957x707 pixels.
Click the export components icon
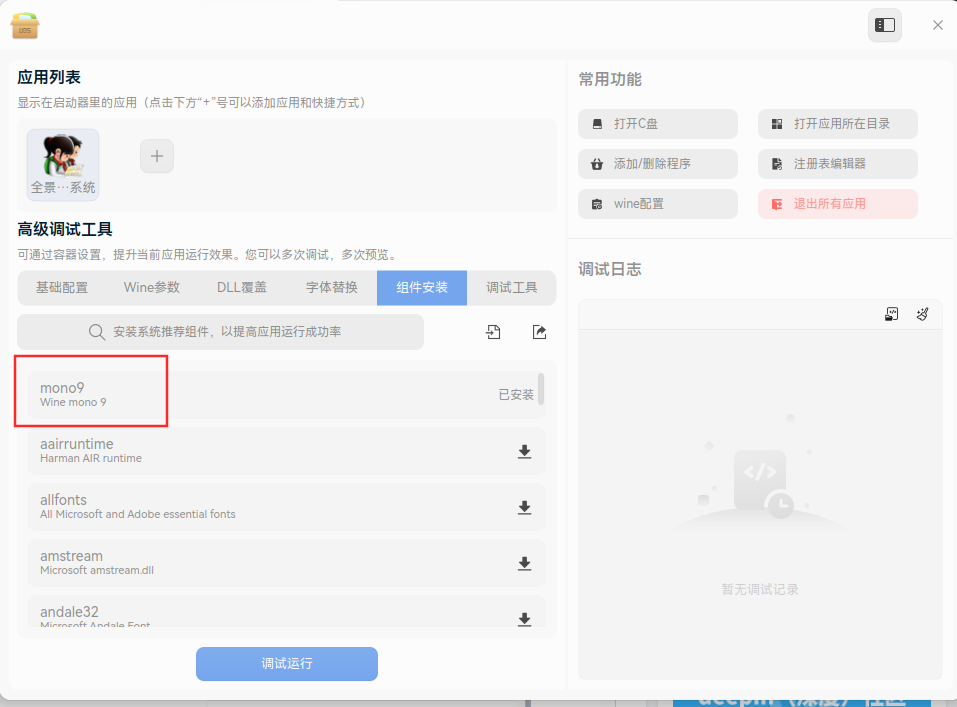539,332
